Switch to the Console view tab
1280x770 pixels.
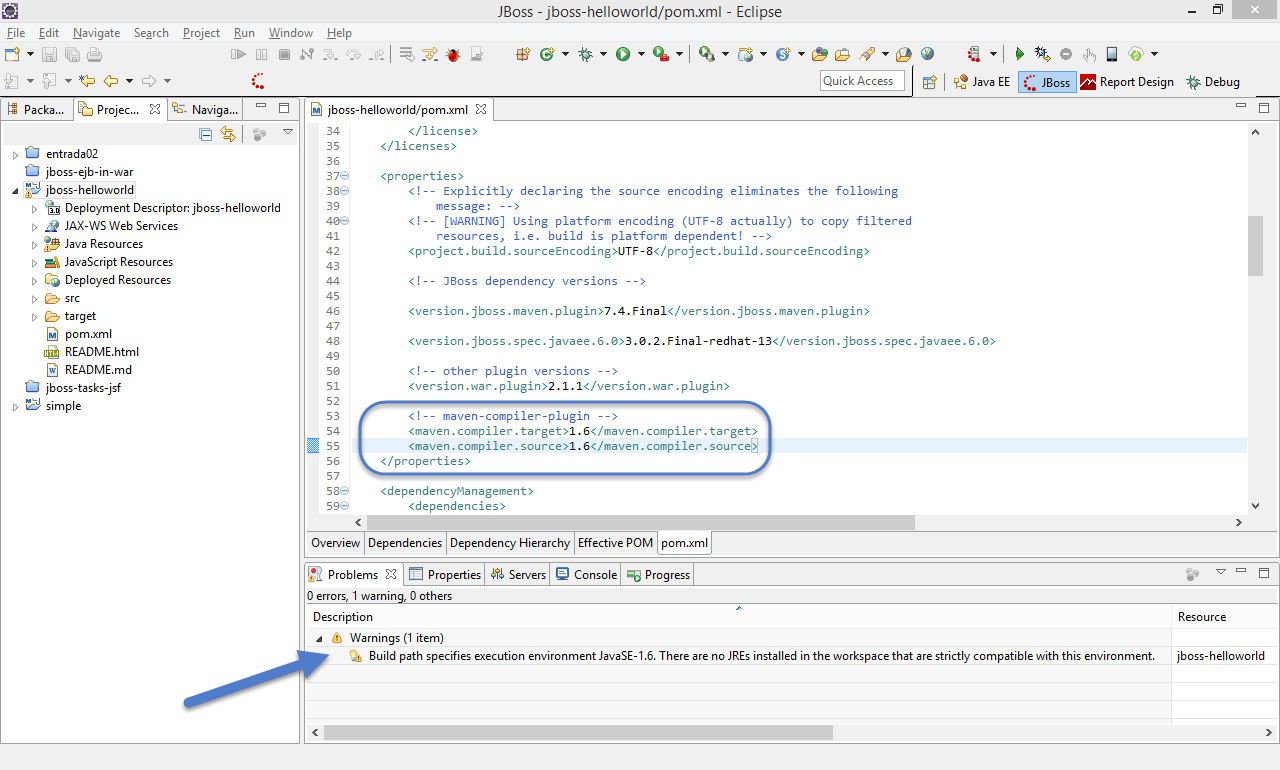tap(587, 575)
